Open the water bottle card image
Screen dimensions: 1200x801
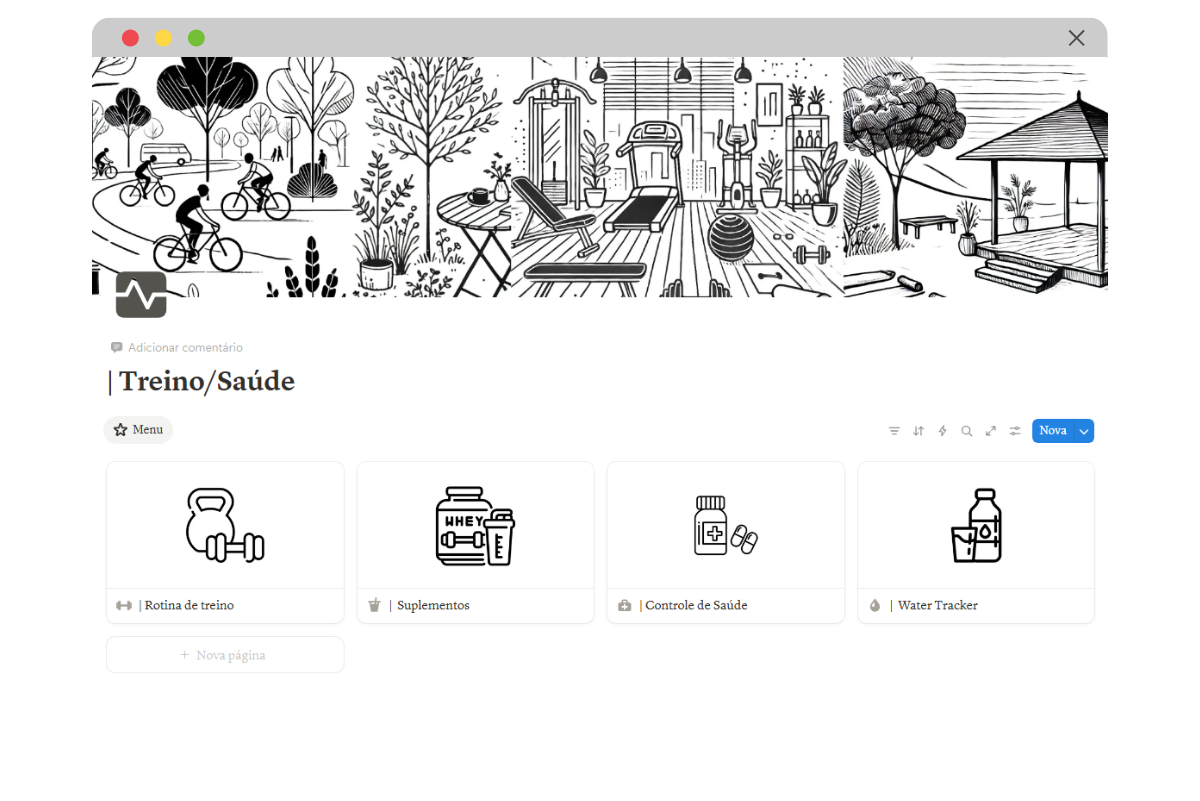tap(976, 525)
